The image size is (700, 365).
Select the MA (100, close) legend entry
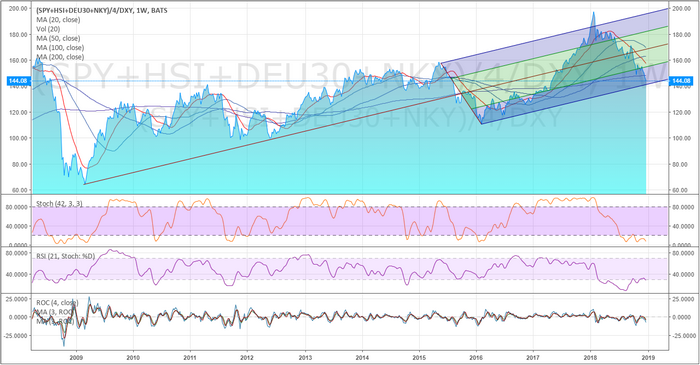click(60, 48)
